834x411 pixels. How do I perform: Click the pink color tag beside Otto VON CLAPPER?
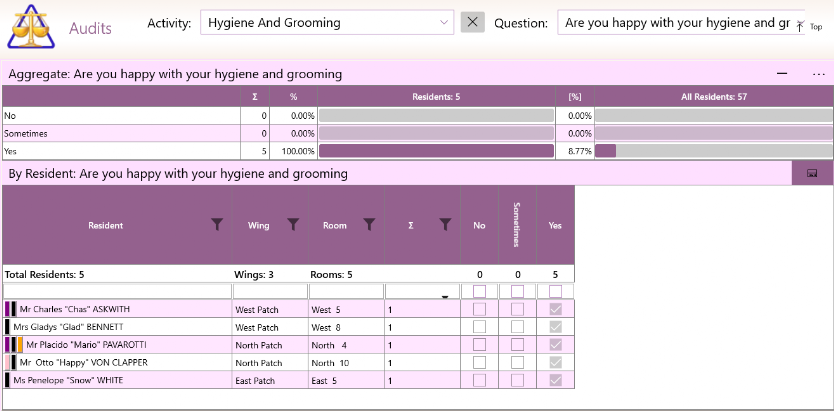coord(7,363)
